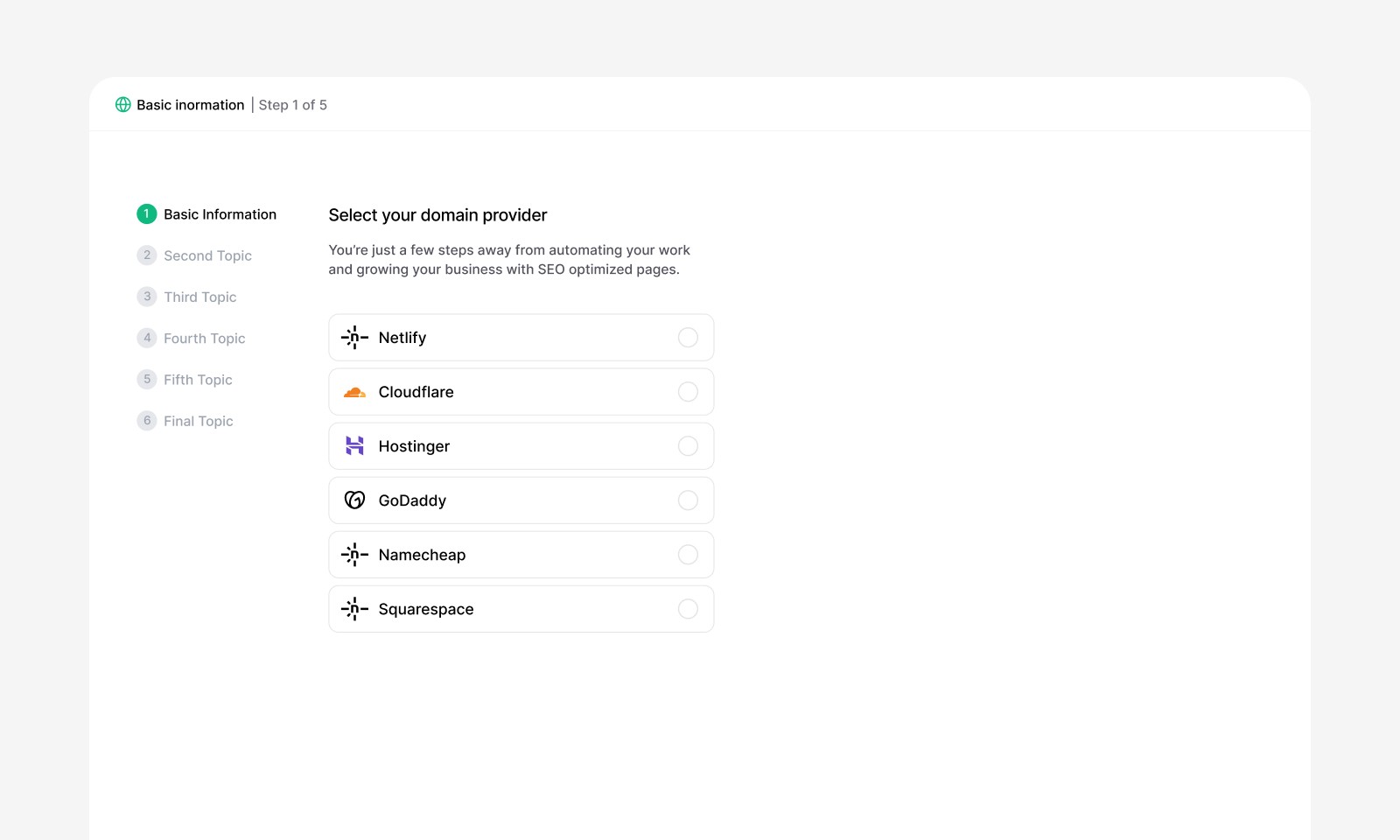
Task: Click the green step 1 badge
Action: (x=147, y=214)
